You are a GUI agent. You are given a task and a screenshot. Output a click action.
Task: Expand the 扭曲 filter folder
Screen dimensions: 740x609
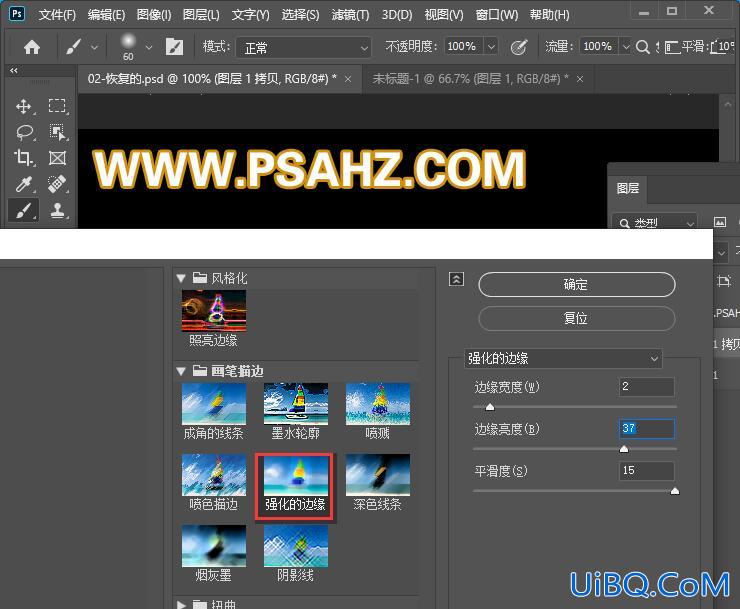pyautogui.click(x=181, y=604)
